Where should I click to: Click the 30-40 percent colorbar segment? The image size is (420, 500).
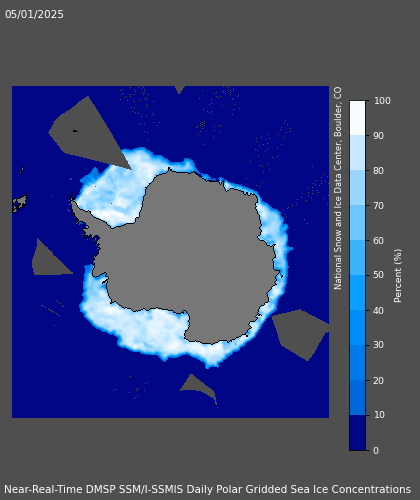click(x=357, y=328)
